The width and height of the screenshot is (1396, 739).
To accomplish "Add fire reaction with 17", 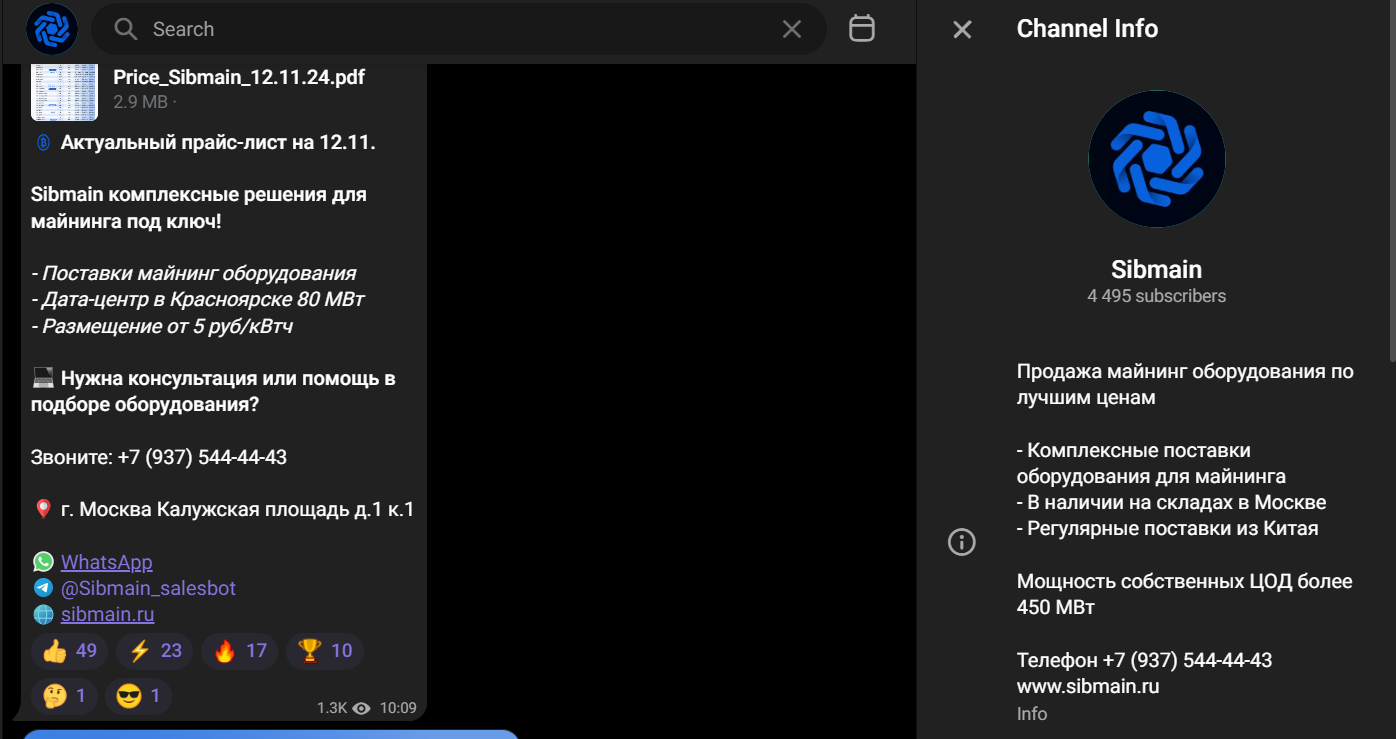I will 240,651.
